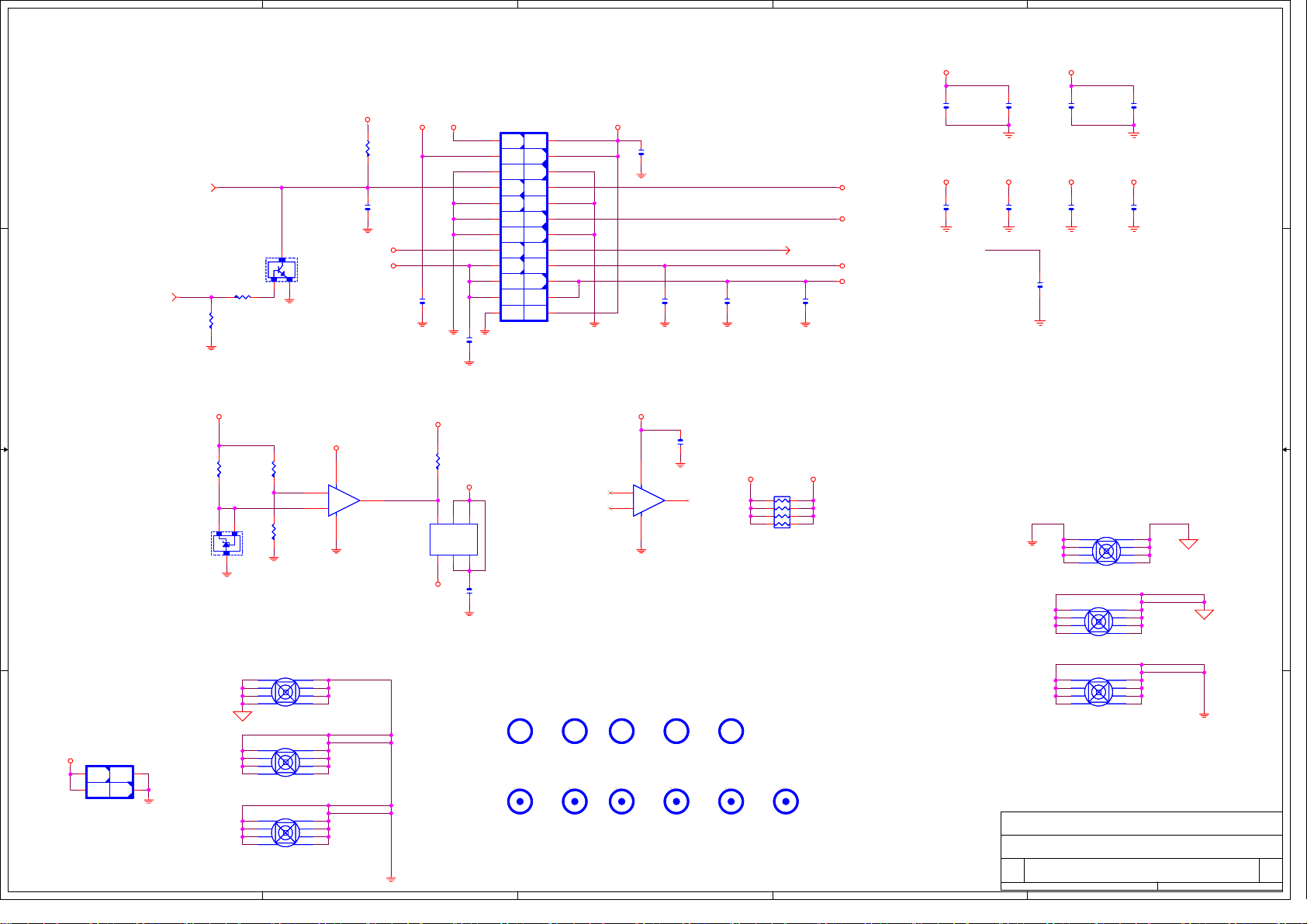Click the decoupling capacitor beside the unconnected op-amp
The height and width of the screenshot is (924, 1307).
[x=680, y=441]
